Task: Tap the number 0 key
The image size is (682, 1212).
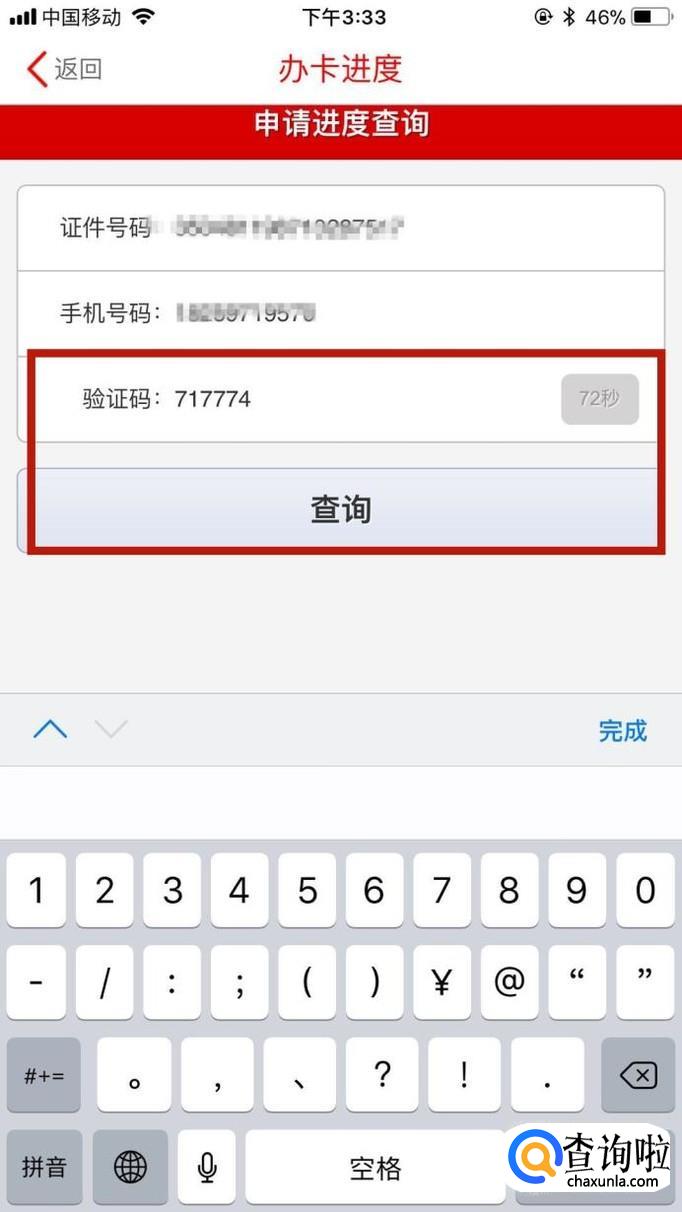Action: 645,890
